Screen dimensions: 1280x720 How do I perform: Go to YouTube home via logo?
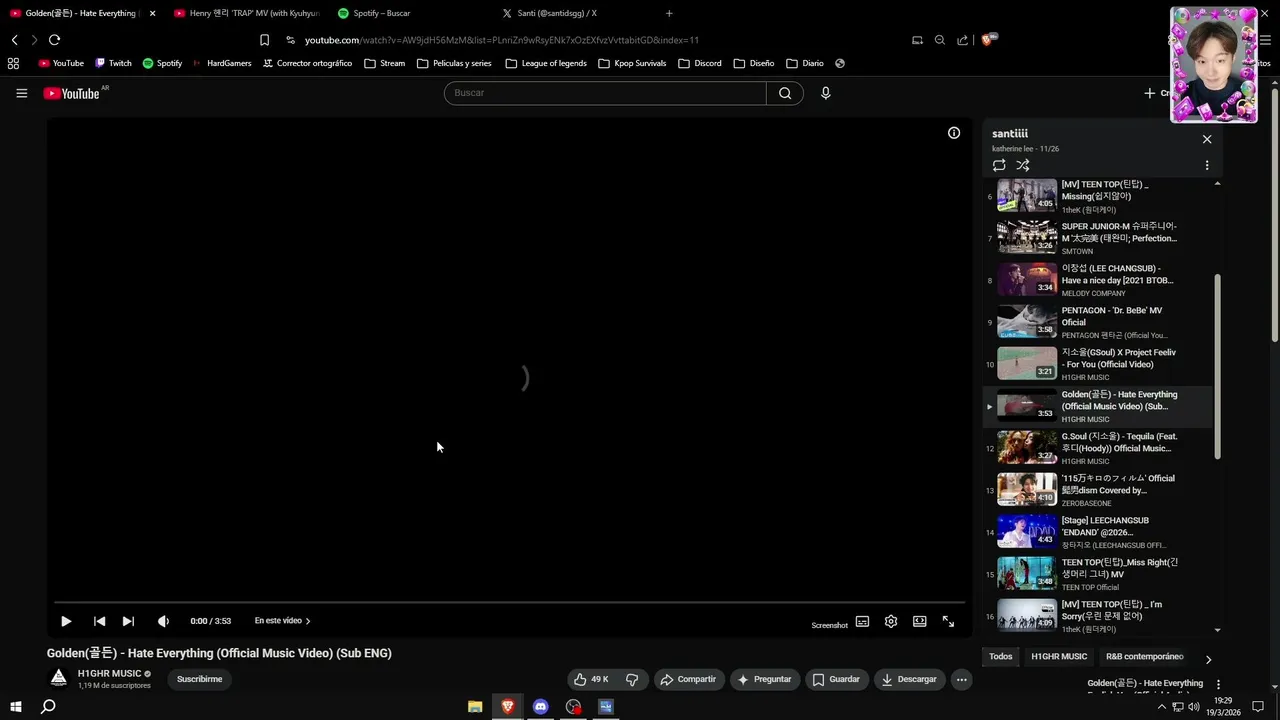pos(72,93)
